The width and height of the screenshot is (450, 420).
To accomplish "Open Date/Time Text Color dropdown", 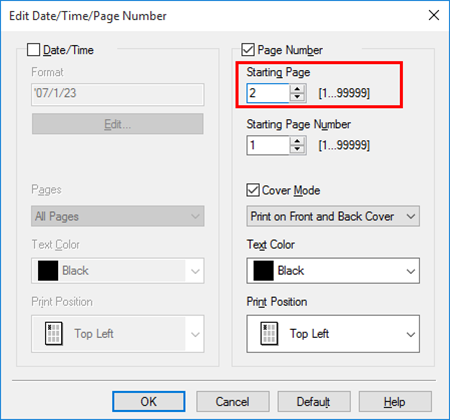I will point(118,271).
